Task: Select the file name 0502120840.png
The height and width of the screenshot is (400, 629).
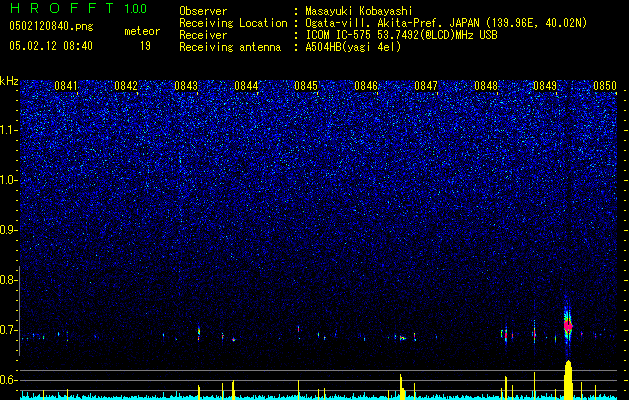Action: pyautogui.click(x=51, y=26)
